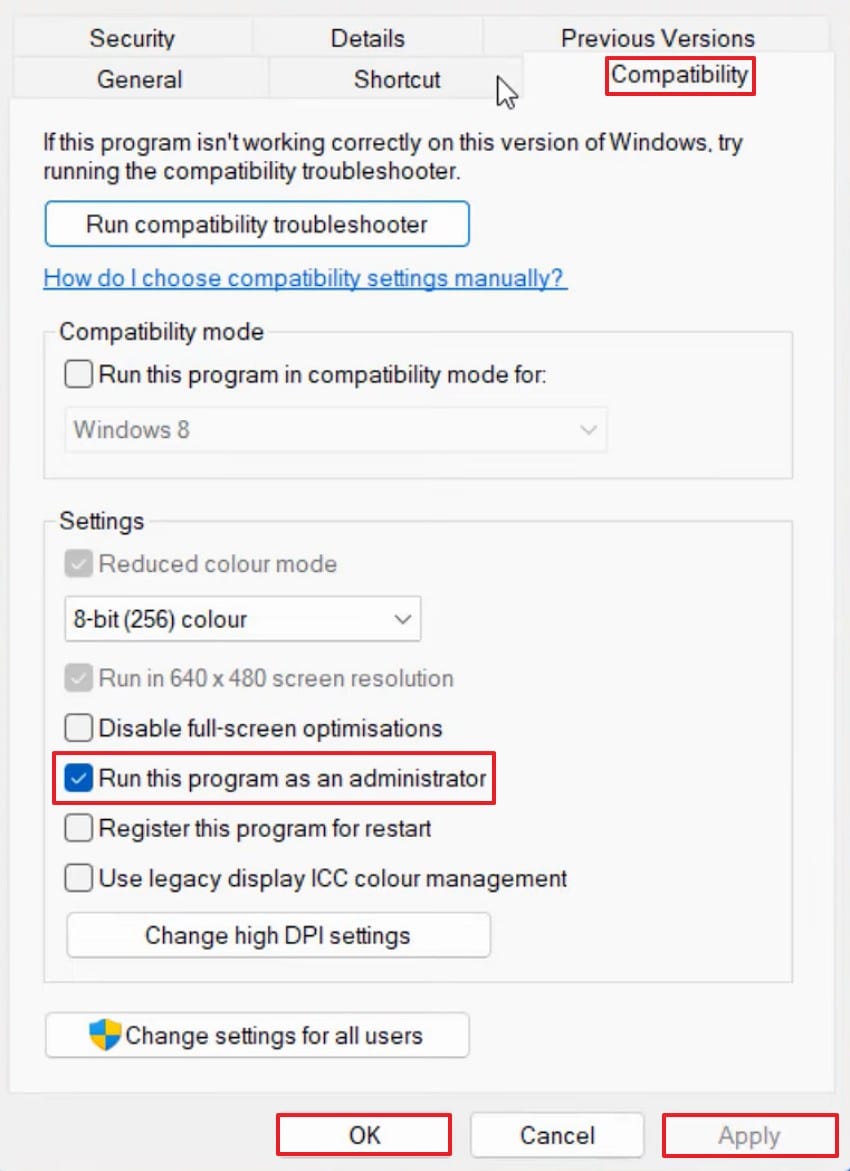
Task: Select the Details tab
Action: [x=367, y=38]
